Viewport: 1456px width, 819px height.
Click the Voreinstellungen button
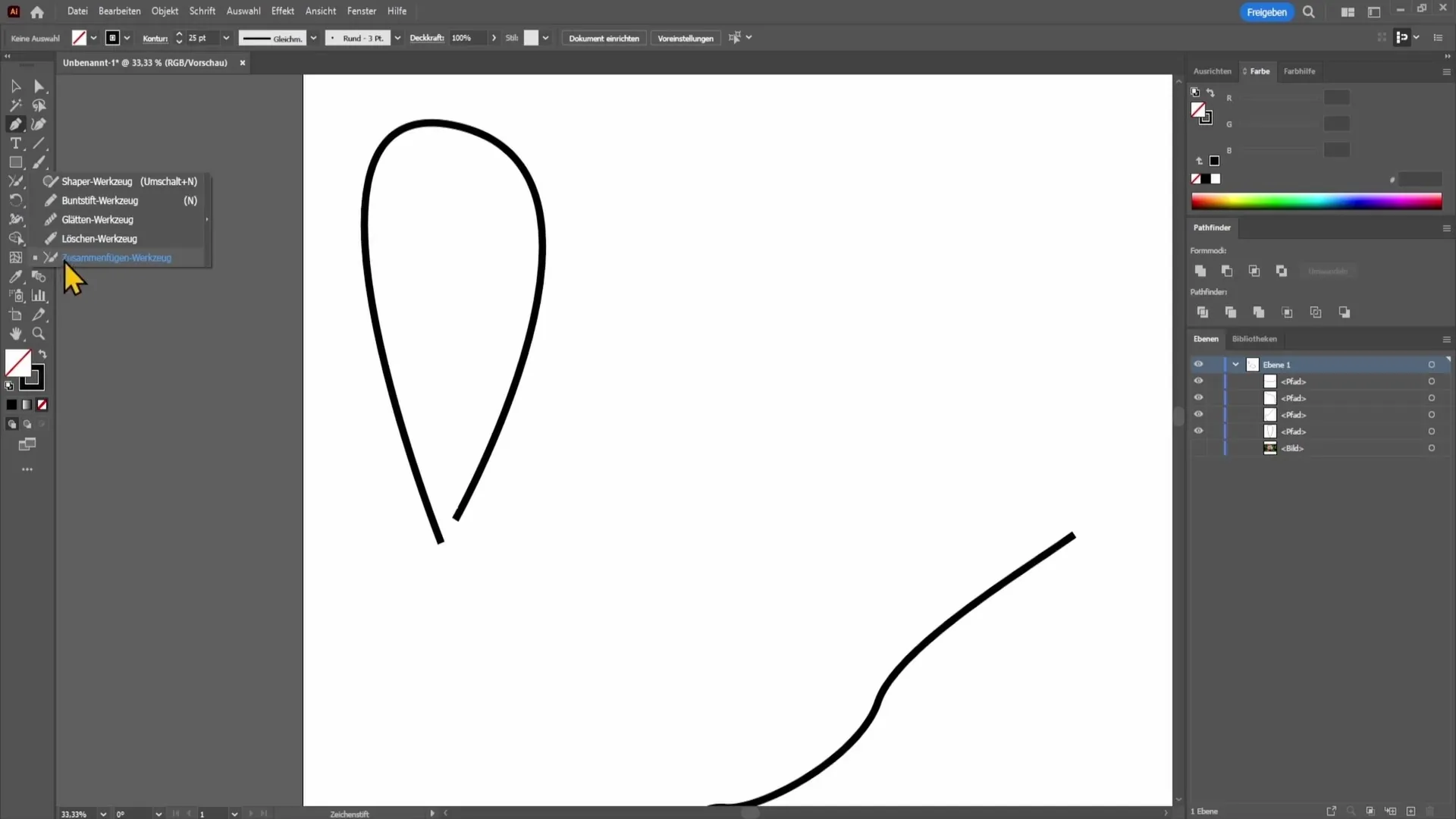686,38
